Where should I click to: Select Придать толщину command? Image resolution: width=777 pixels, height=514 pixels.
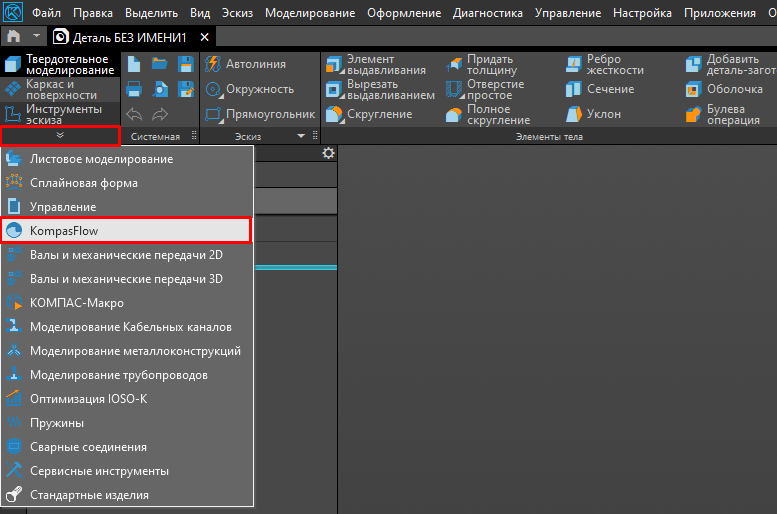[x=482, y=64]
